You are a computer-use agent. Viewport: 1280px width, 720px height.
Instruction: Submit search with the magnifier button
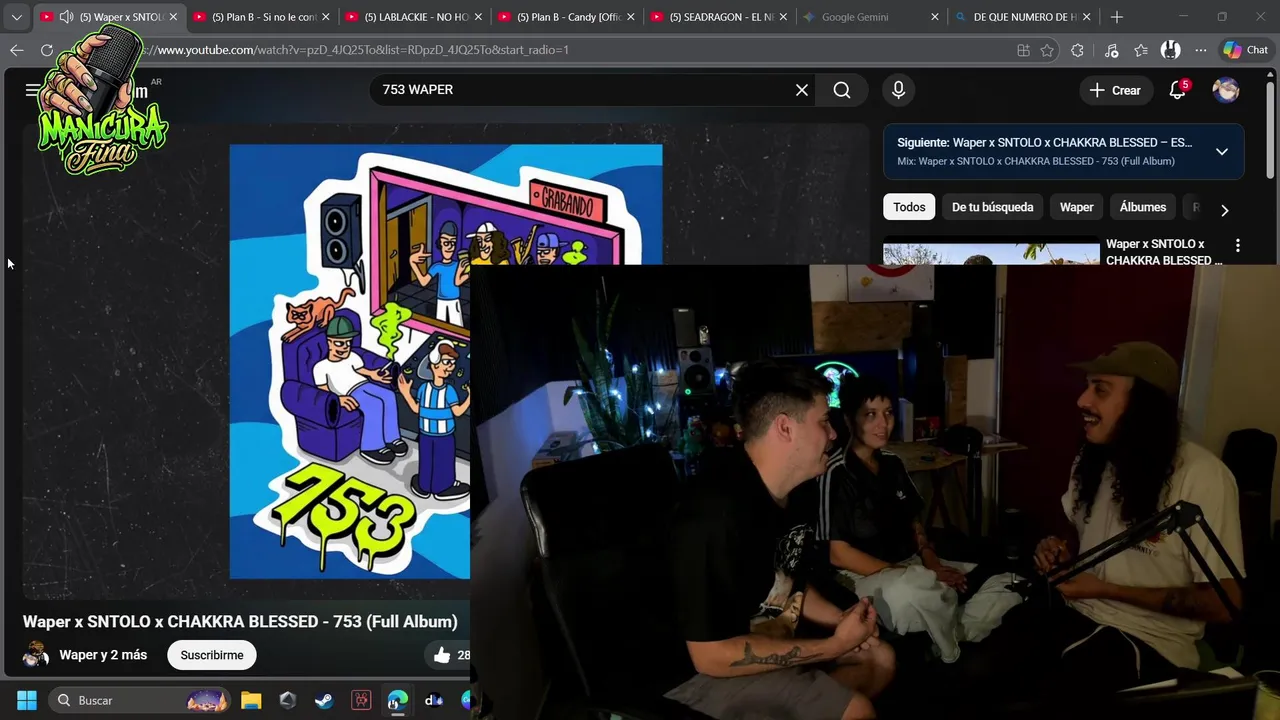tap(842, 90)
